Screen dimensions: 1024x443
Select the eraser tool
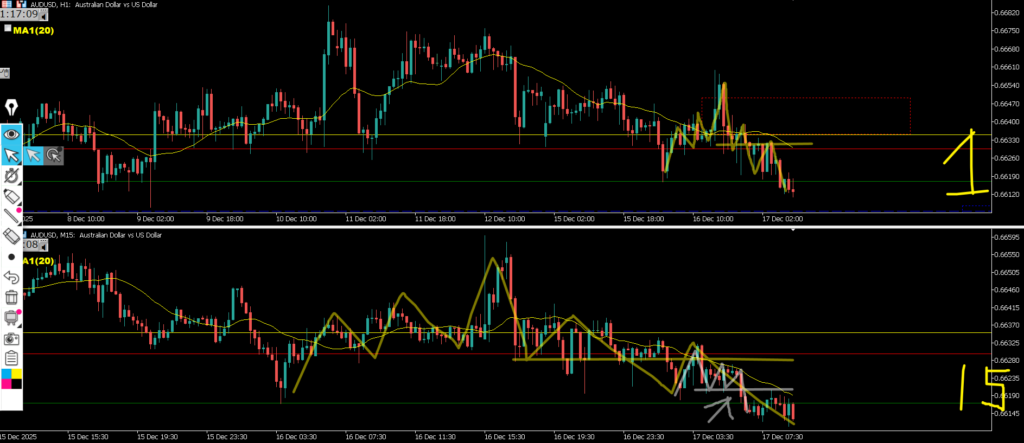tap(12, 236)
